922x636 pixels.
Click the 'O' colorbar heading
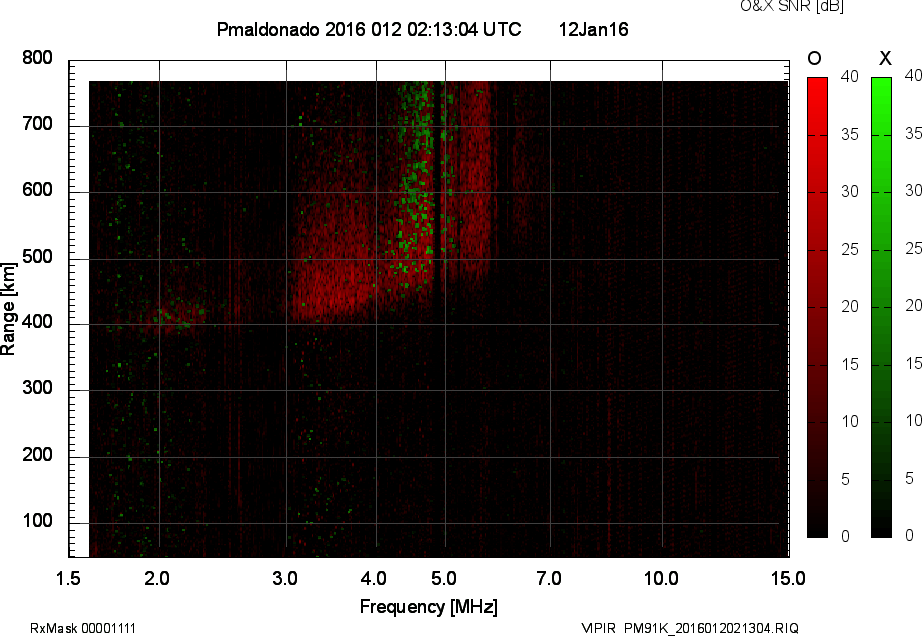[x=814, y=58]
